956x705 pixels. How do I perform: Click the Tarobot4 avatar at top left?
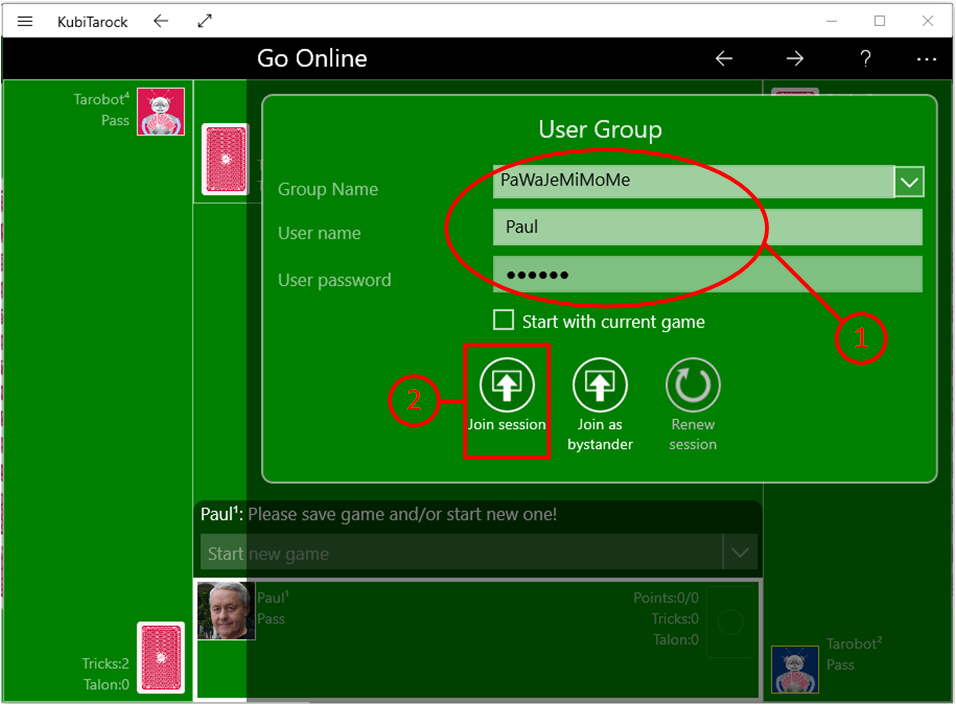160,111
